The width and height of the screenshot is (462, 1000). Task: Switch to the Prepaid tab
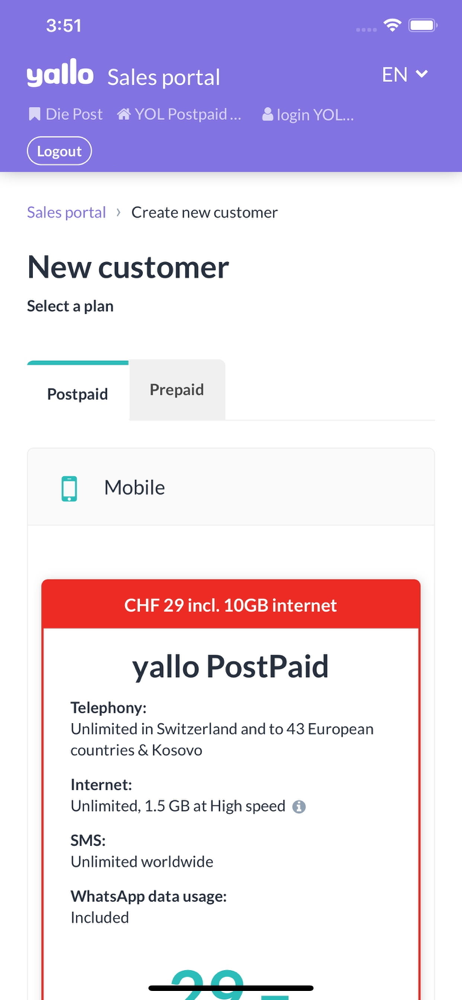(x=177, y=390)
